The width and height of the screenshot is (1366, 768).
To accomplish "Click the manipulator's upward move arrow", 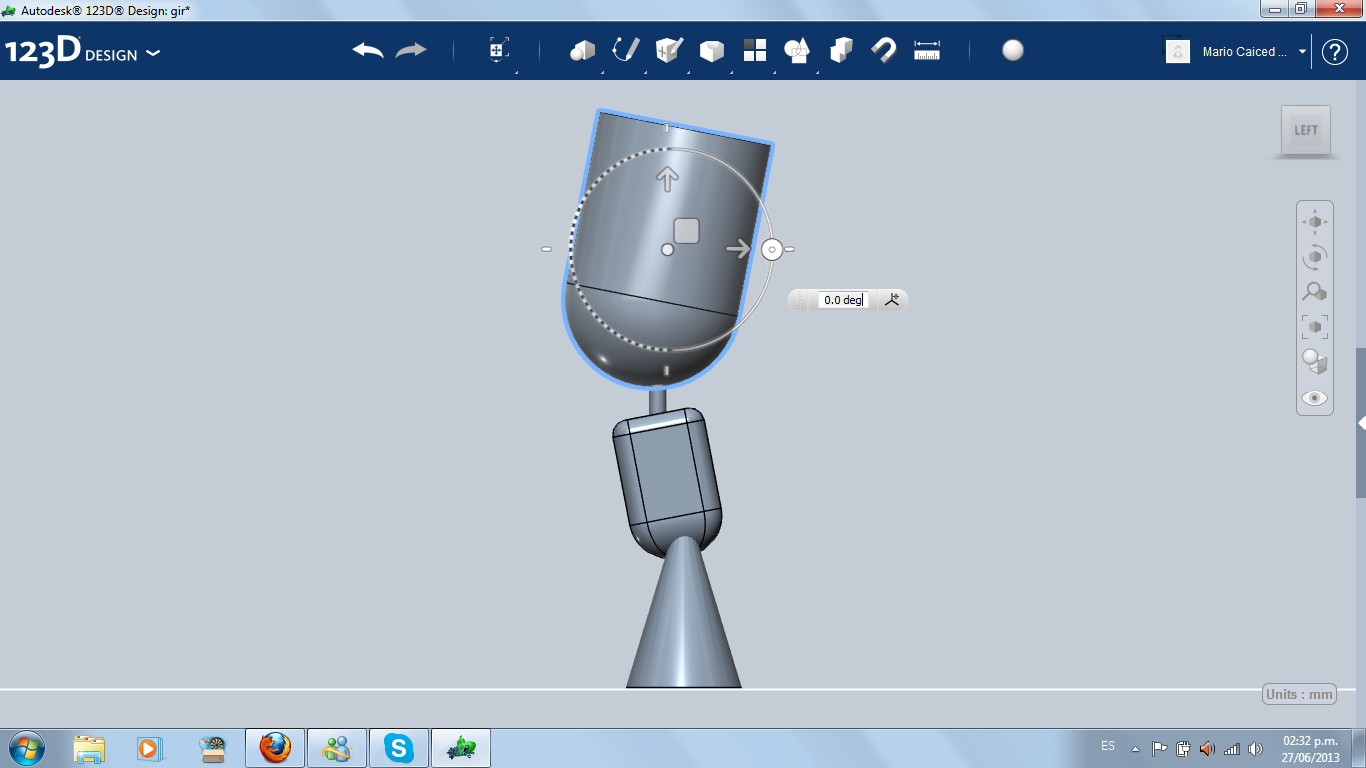I will (667, 179).
